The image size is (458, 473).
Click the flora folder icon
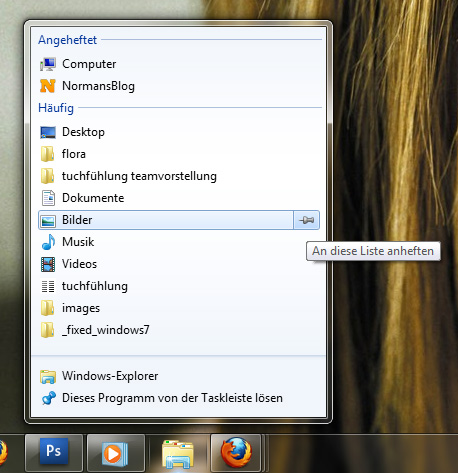pyautogui.click(x=48, y=154)
